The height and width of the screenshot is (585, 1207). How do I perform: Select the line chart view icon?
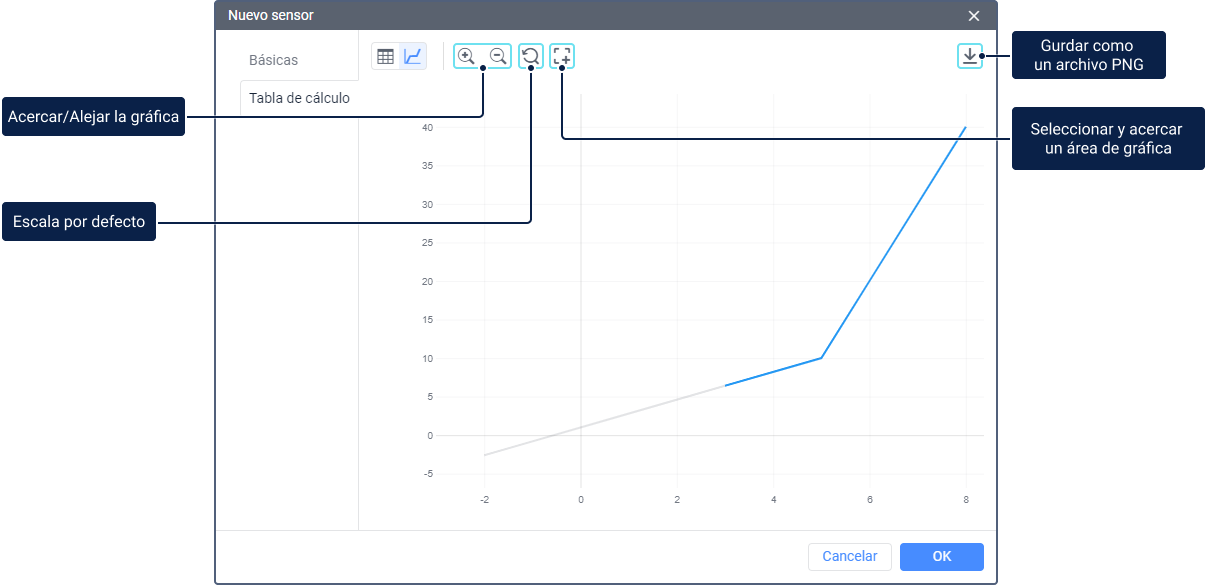(413, 57)
